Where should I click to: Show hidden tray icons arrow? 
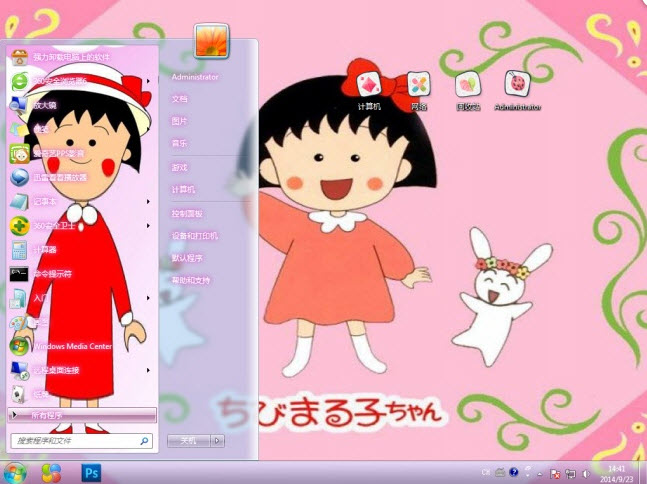tap(540, 474)
